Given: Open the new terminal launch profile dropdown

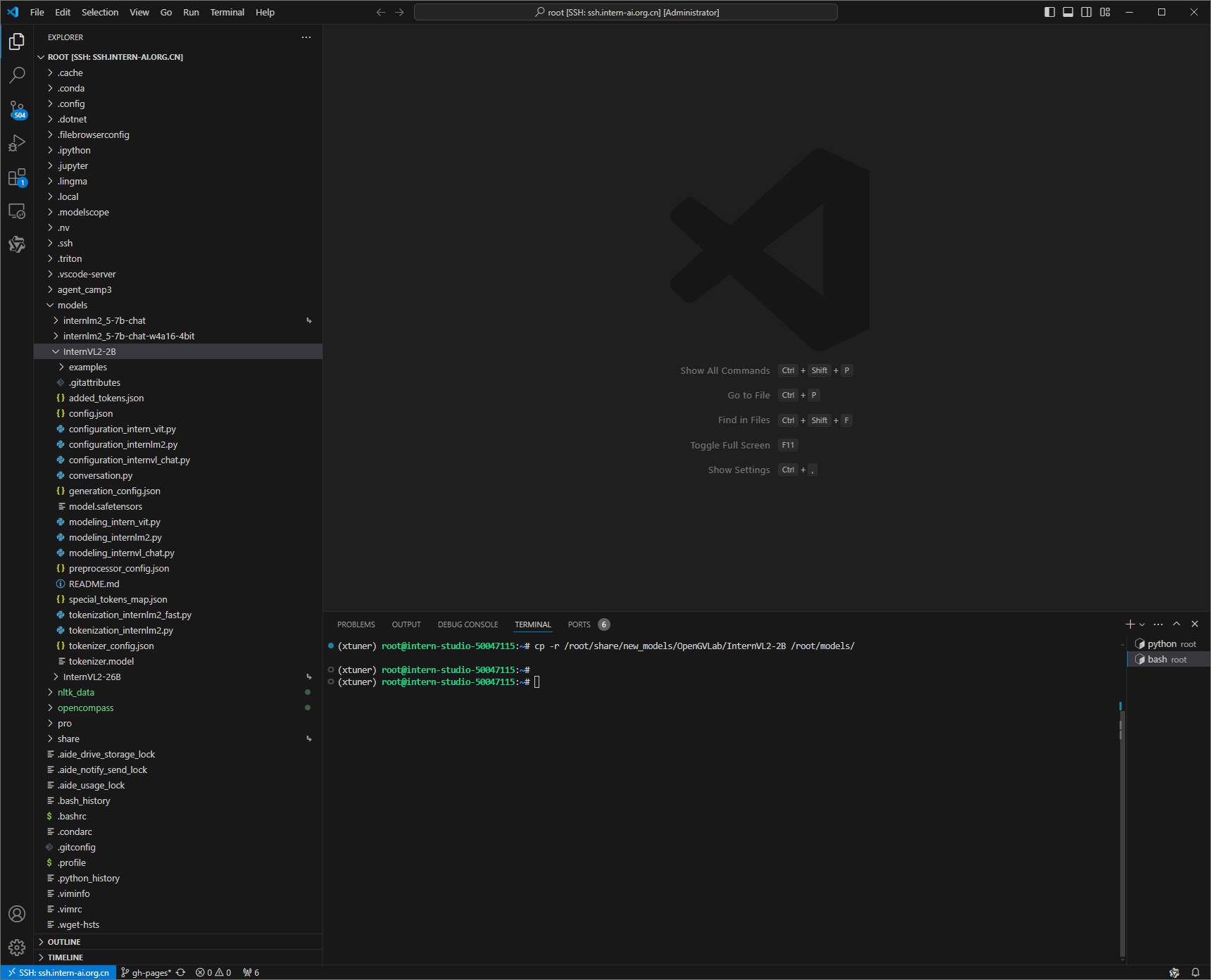Looking at the screenshot, I should pyautogui.click(x=1142, y=624).
